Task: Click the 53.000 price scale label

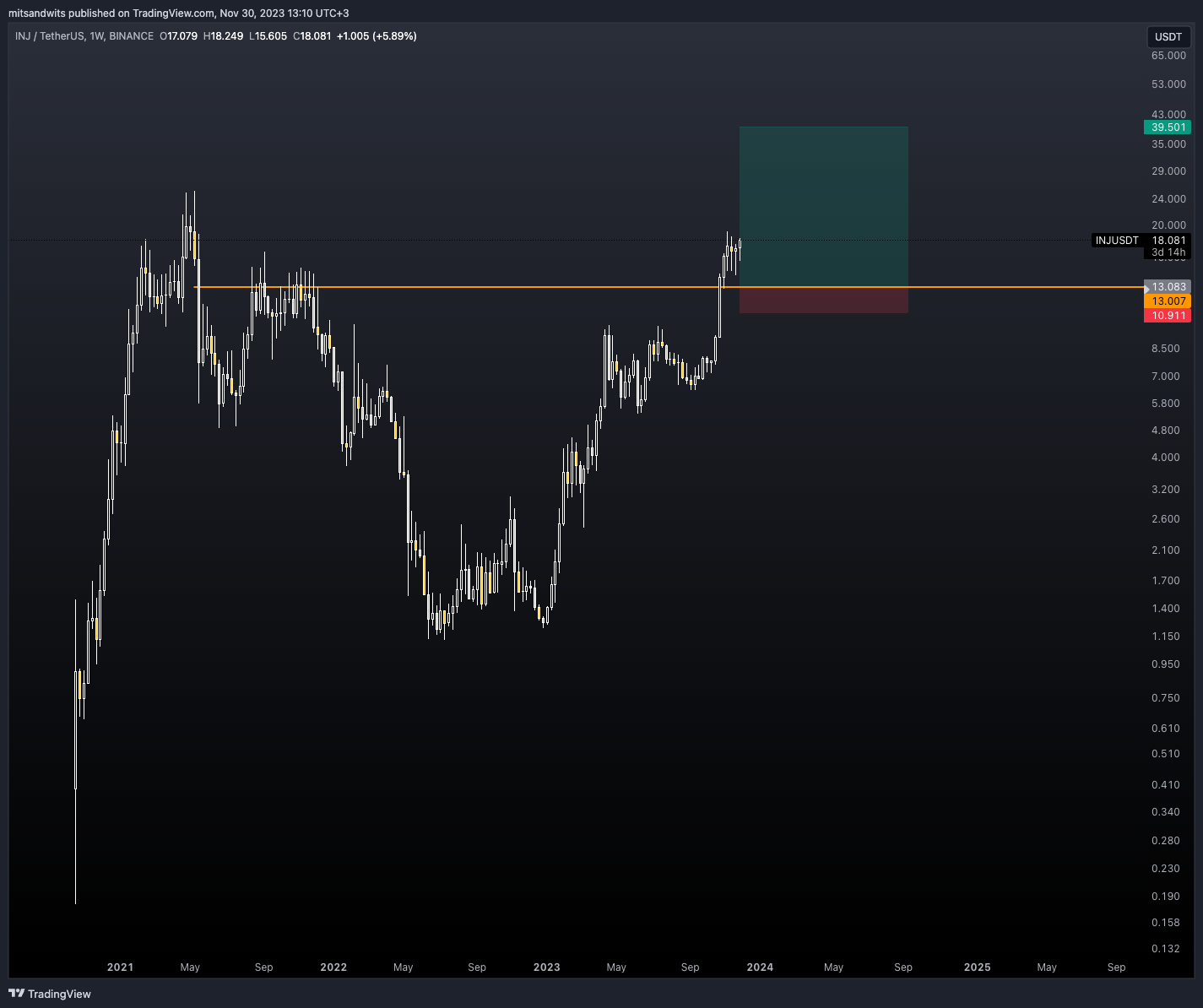Action: 1168,84
